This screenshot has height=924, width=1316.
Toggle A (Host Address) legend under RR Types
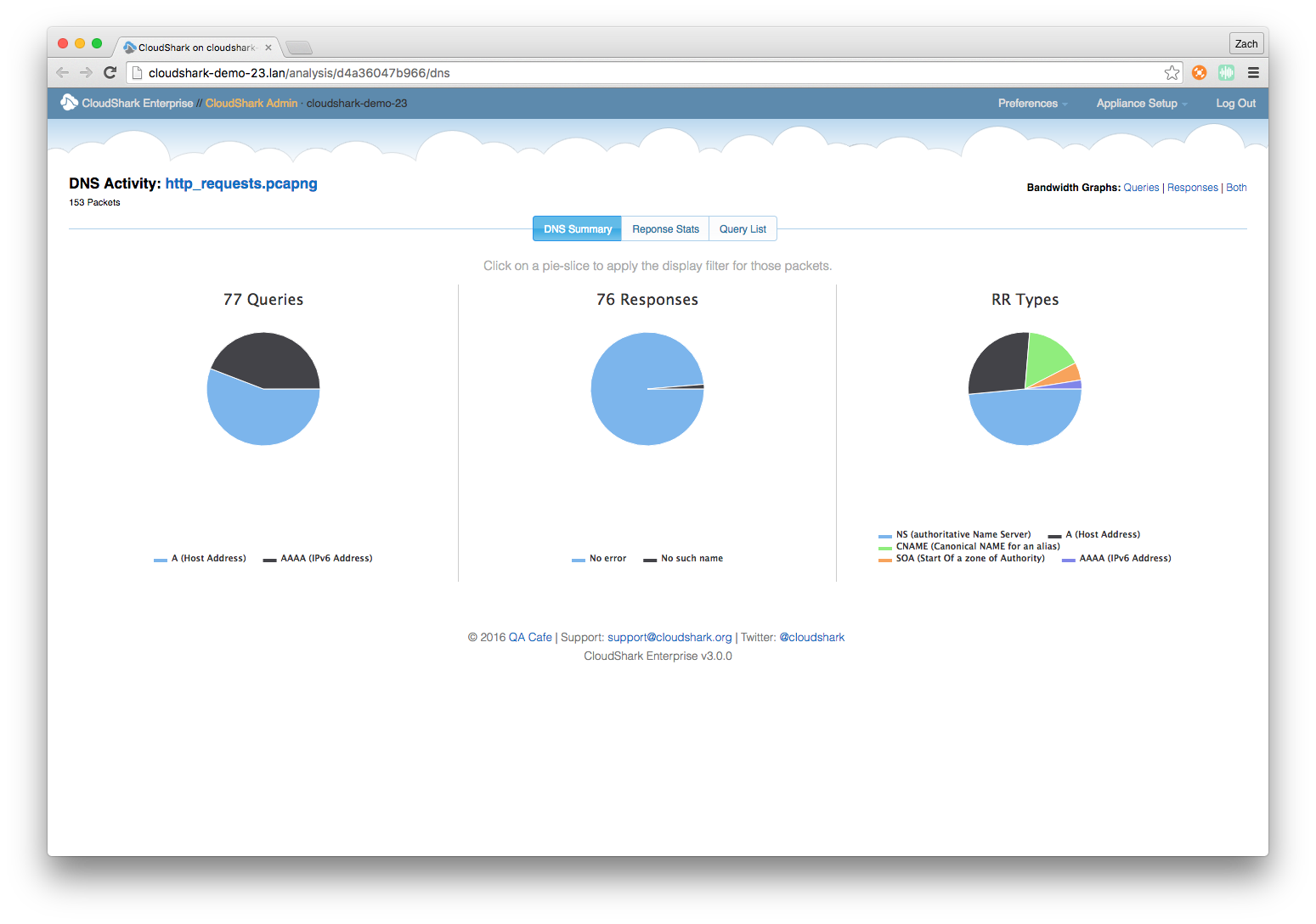[x=1094, y=535]
